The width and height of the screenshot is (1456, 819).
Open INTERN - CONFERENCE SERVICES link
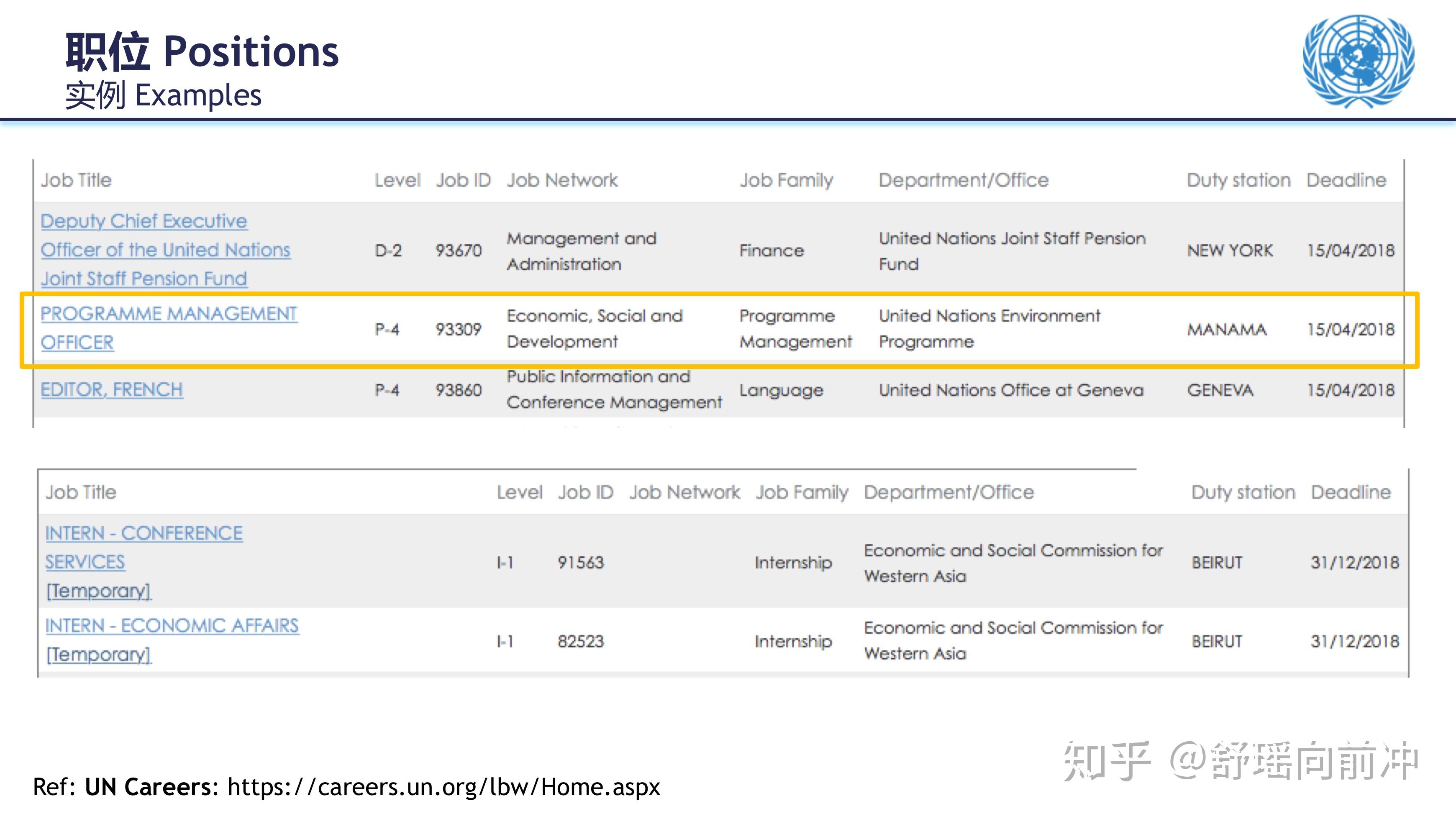[144, 533]
